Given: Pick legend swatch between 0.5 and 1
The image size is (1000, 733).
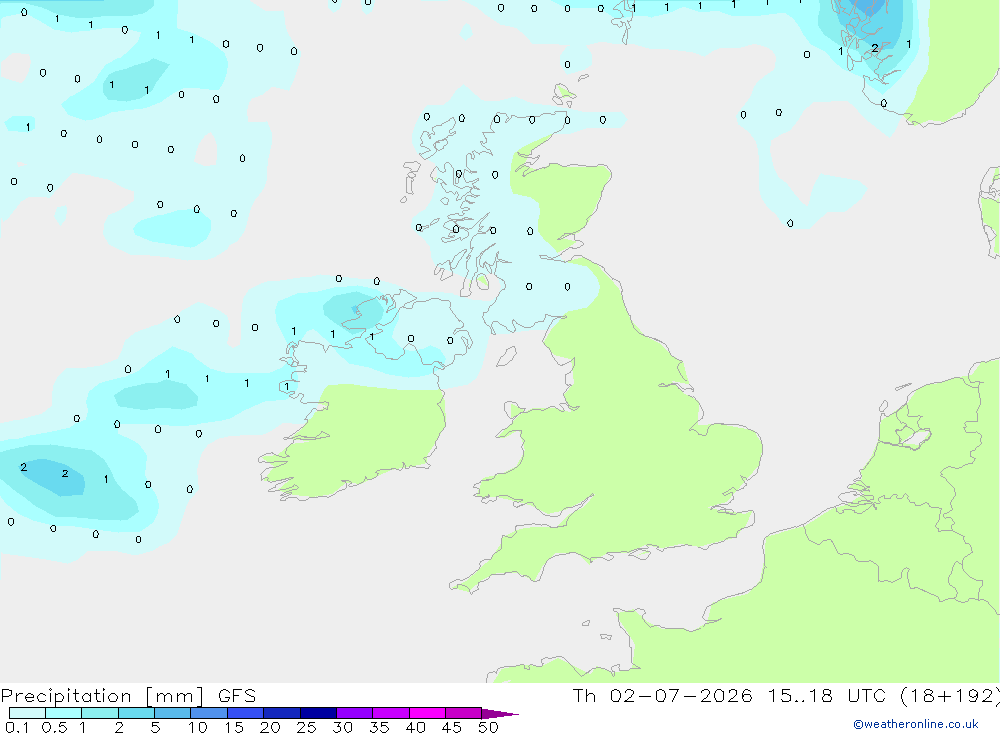Looking at the screenshot, I should click(x=64, y=713).
